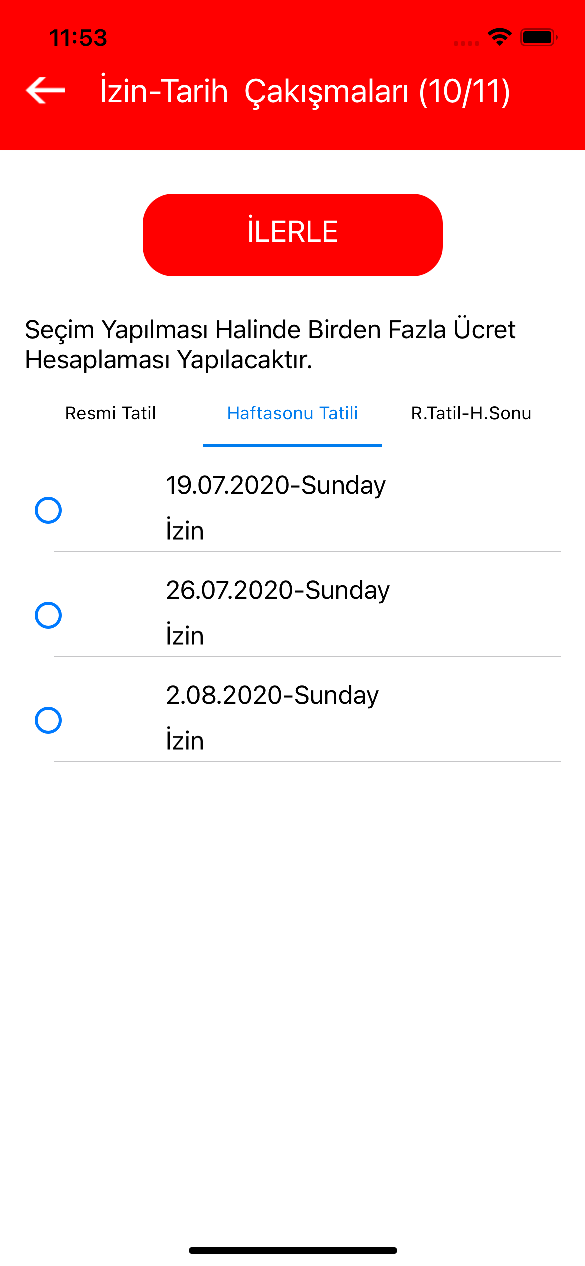Tap the 2.08.2020-Sunday date text
585x1266 pixels.
272,695
